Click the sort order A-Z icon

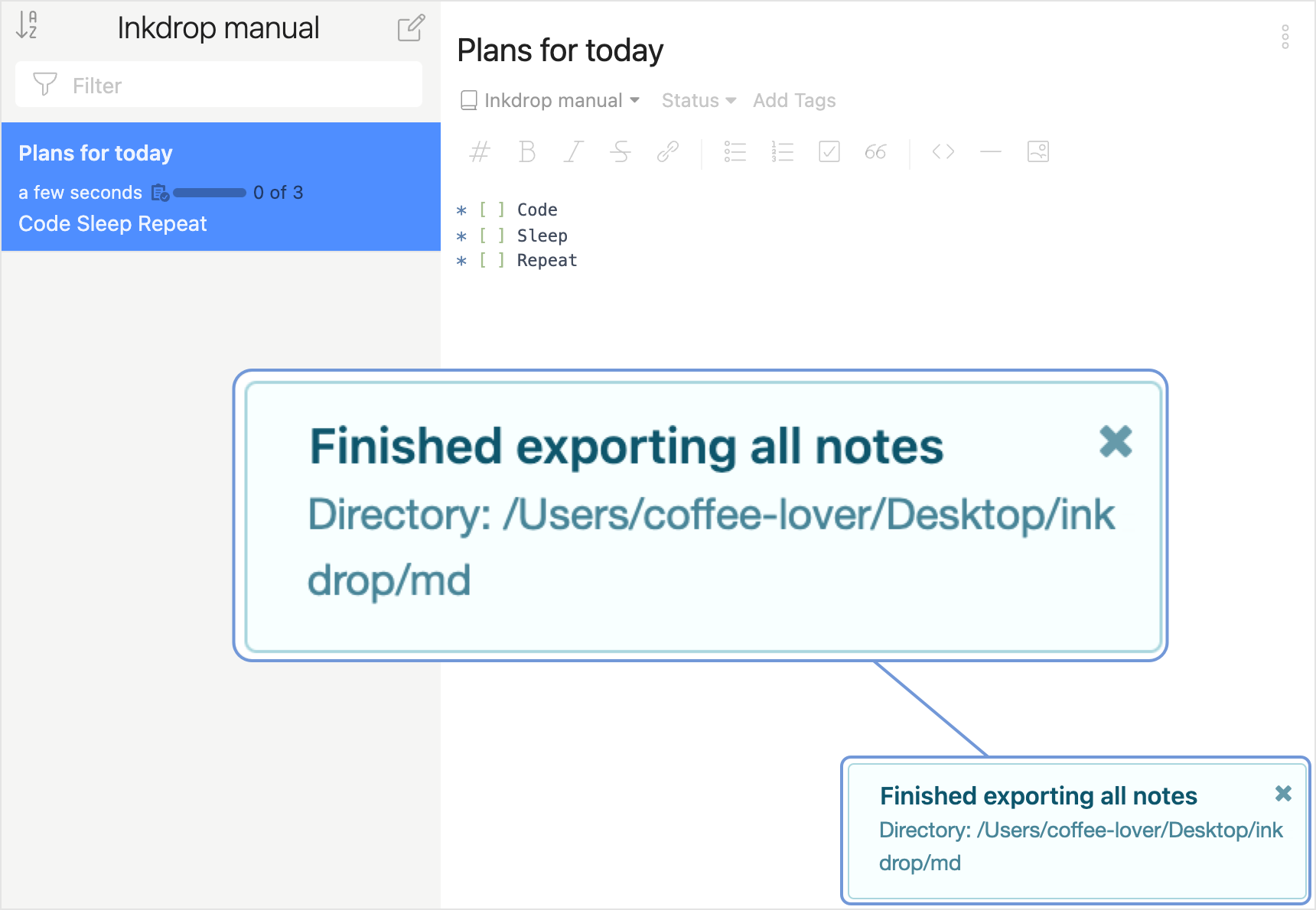[27, 25]
